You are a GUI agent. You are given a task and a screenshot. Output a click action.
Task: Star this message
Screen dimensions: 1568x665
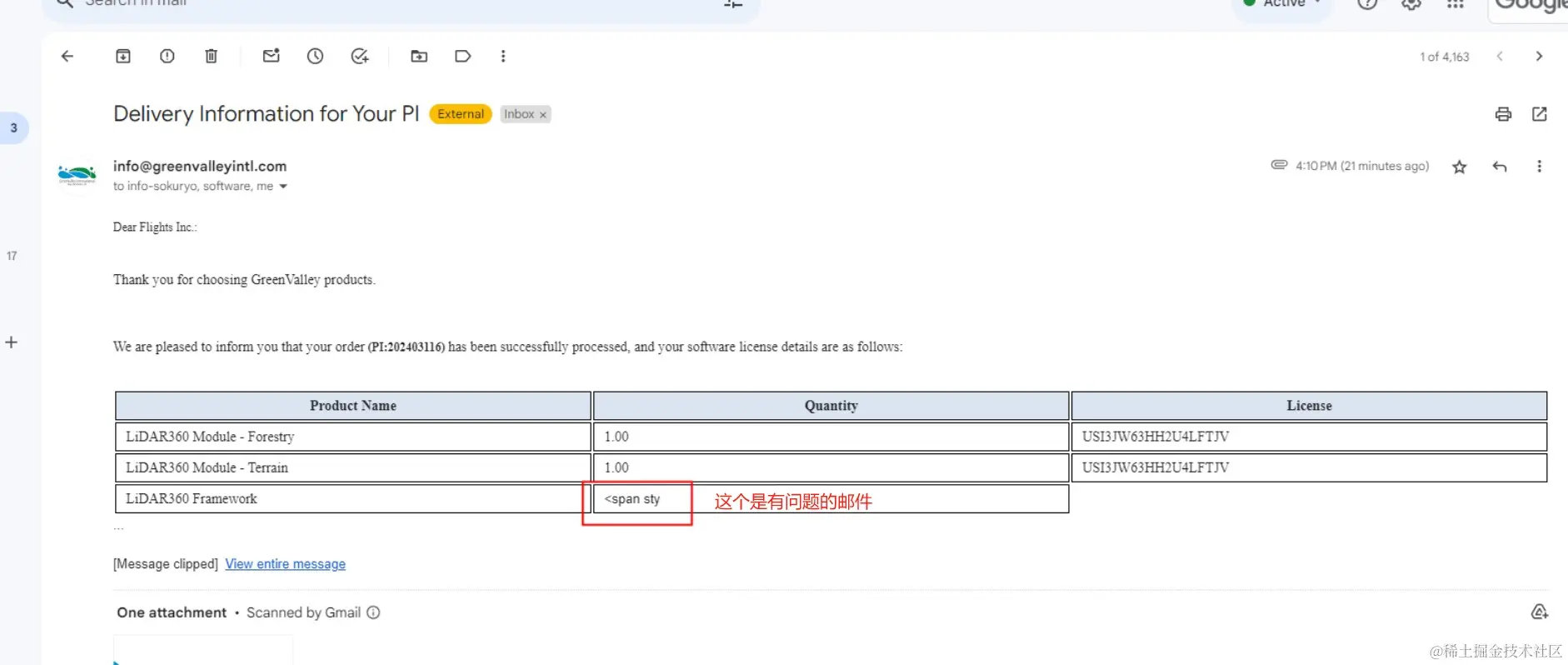click(1460, 167)
